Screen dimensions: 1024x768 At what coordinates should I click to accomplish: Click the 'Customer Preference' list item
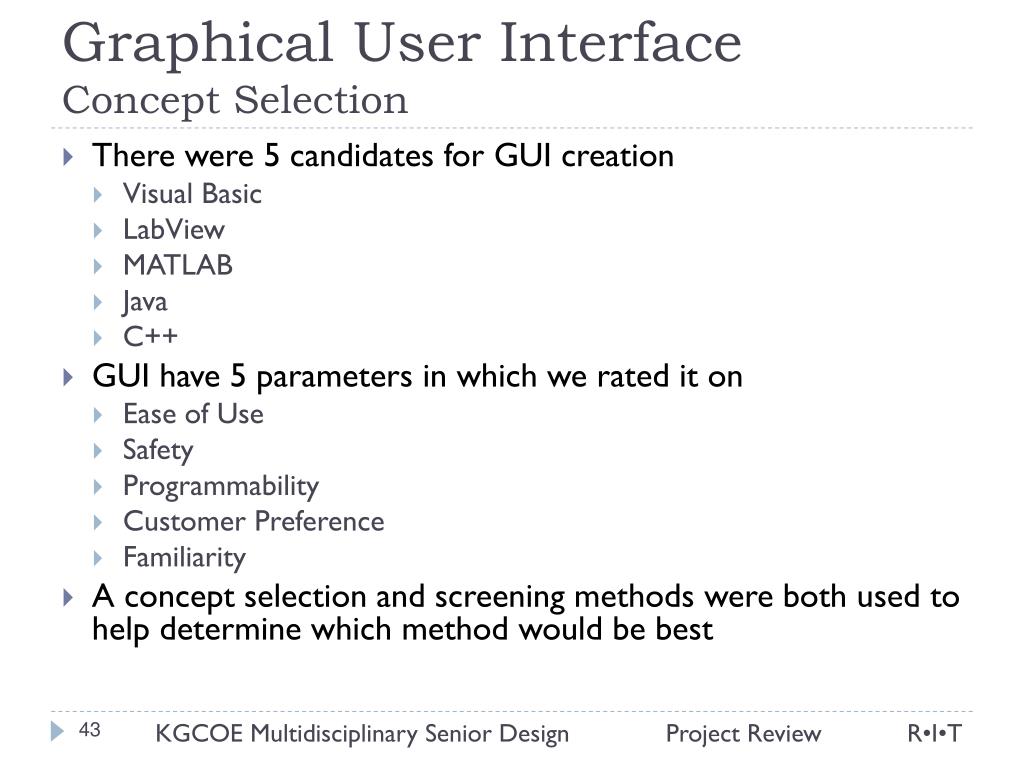pyautogui.click(x=253, y=521)
